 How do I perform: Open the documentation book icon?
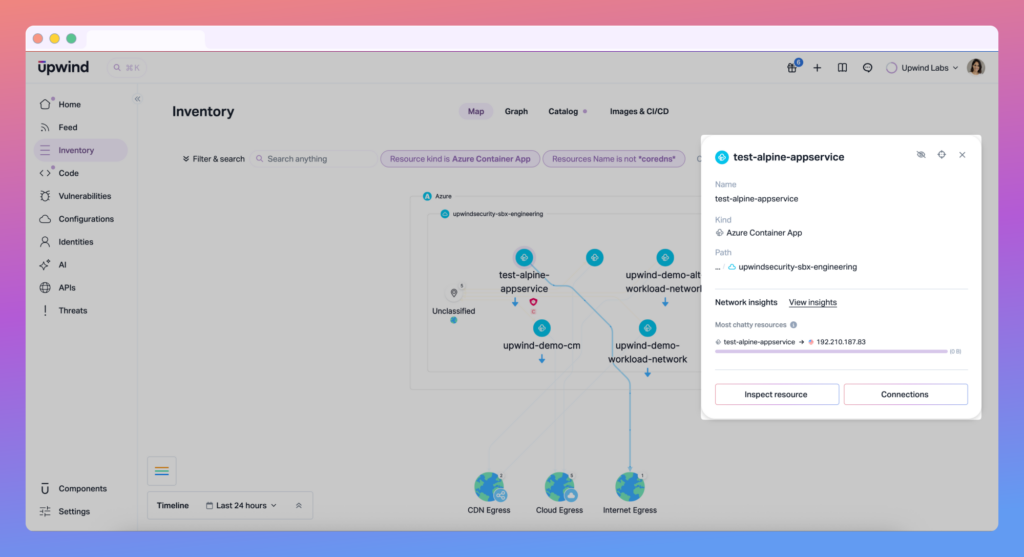pyautogui.click(x=842, y=67)
